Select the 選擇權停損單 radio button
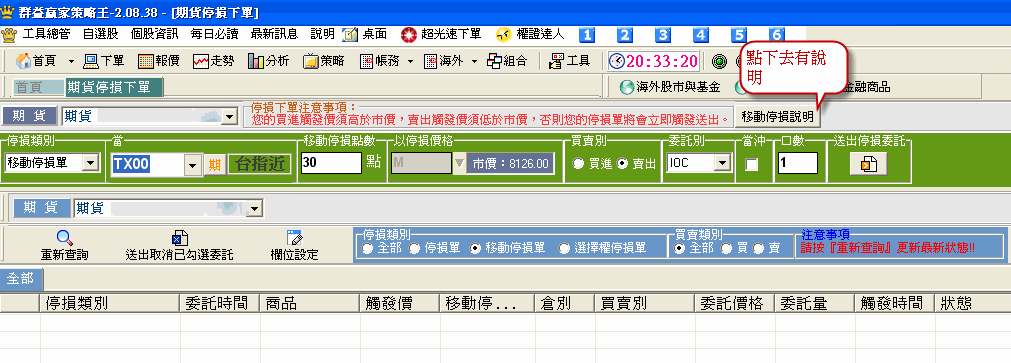The width and height of the screenshot is (1011, 363). (x=564, y=249)
